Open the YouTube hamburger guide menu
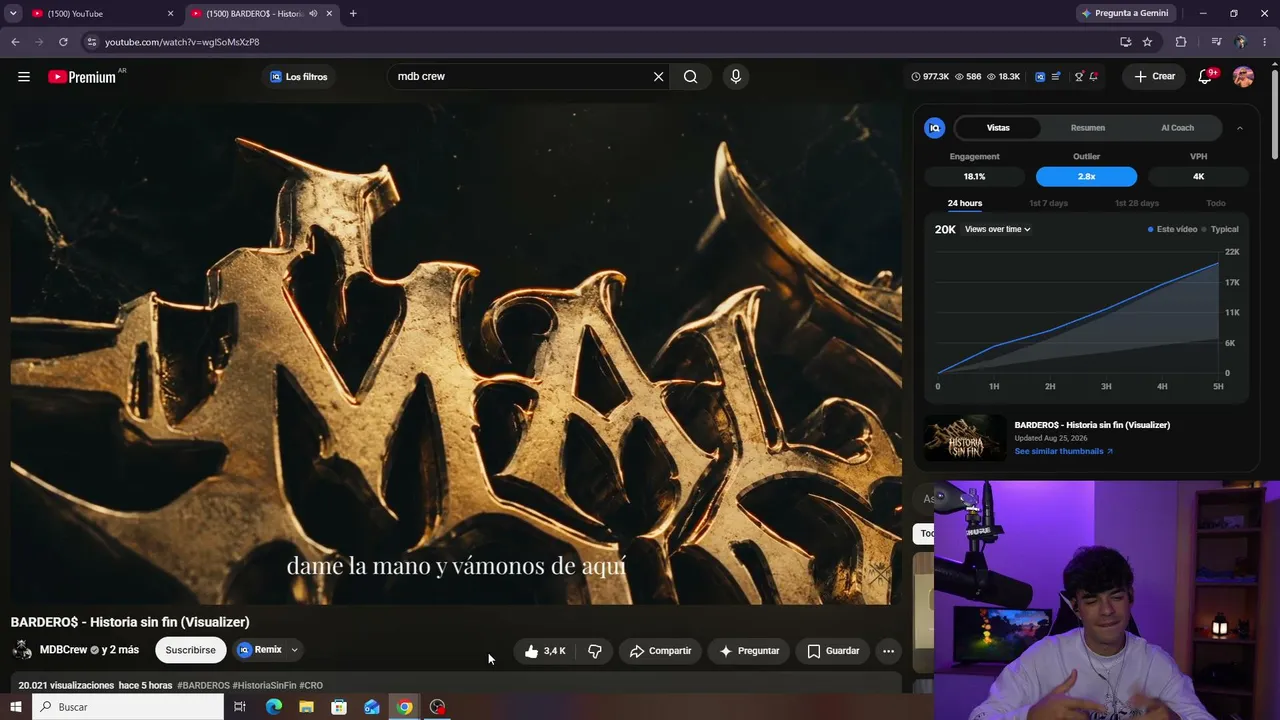Screen dimensions: 1280x720 point(24,77)
